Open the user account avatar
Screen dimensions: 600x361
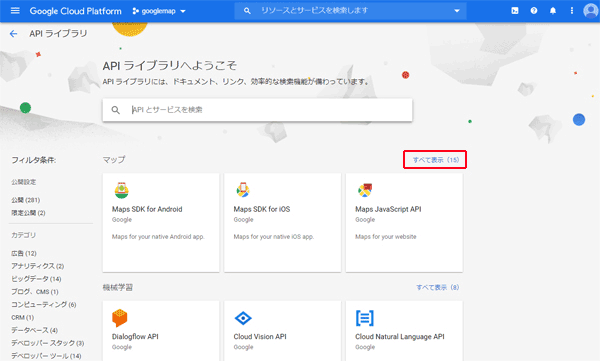[x=591, y=11]
